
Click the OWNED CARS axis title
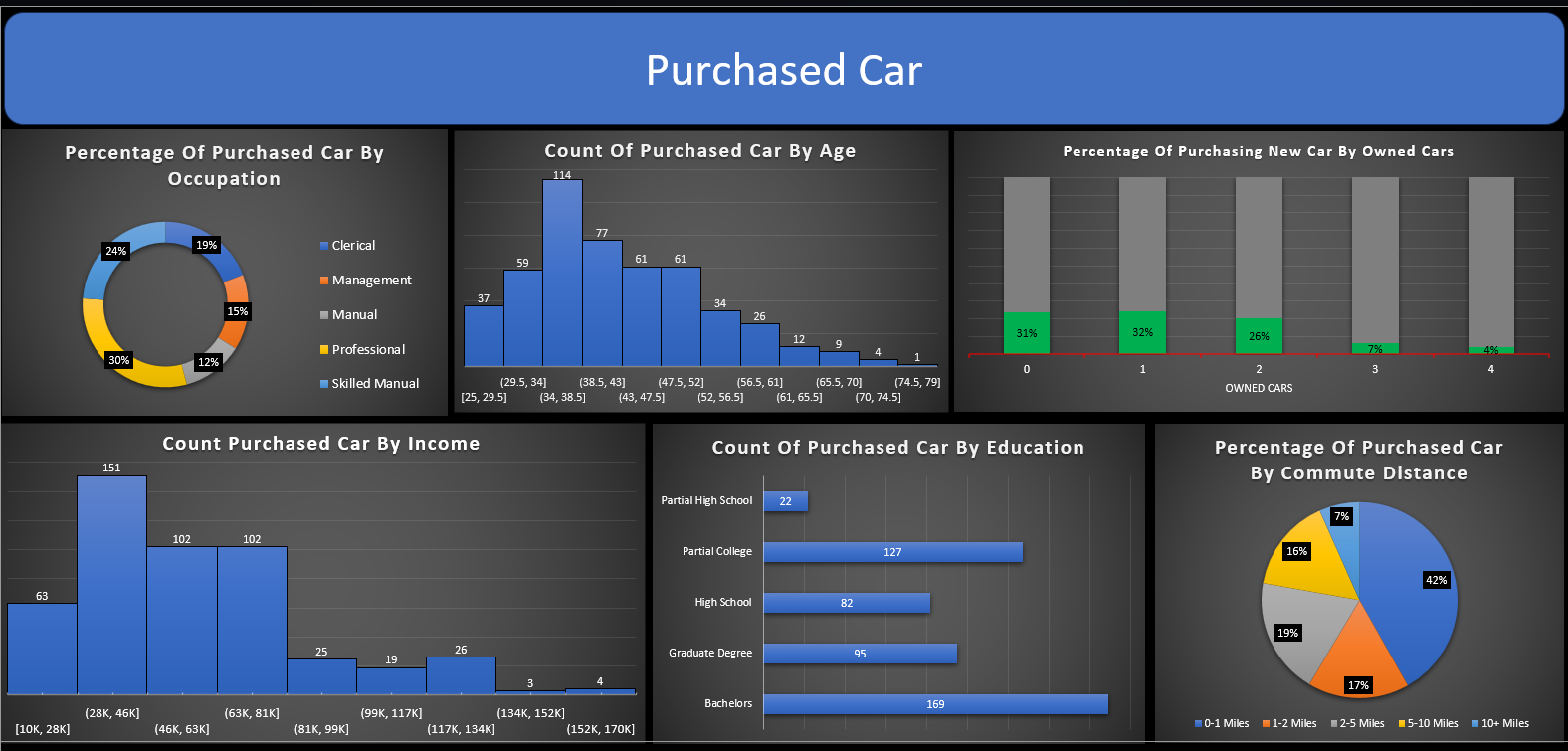point(1259,388)
